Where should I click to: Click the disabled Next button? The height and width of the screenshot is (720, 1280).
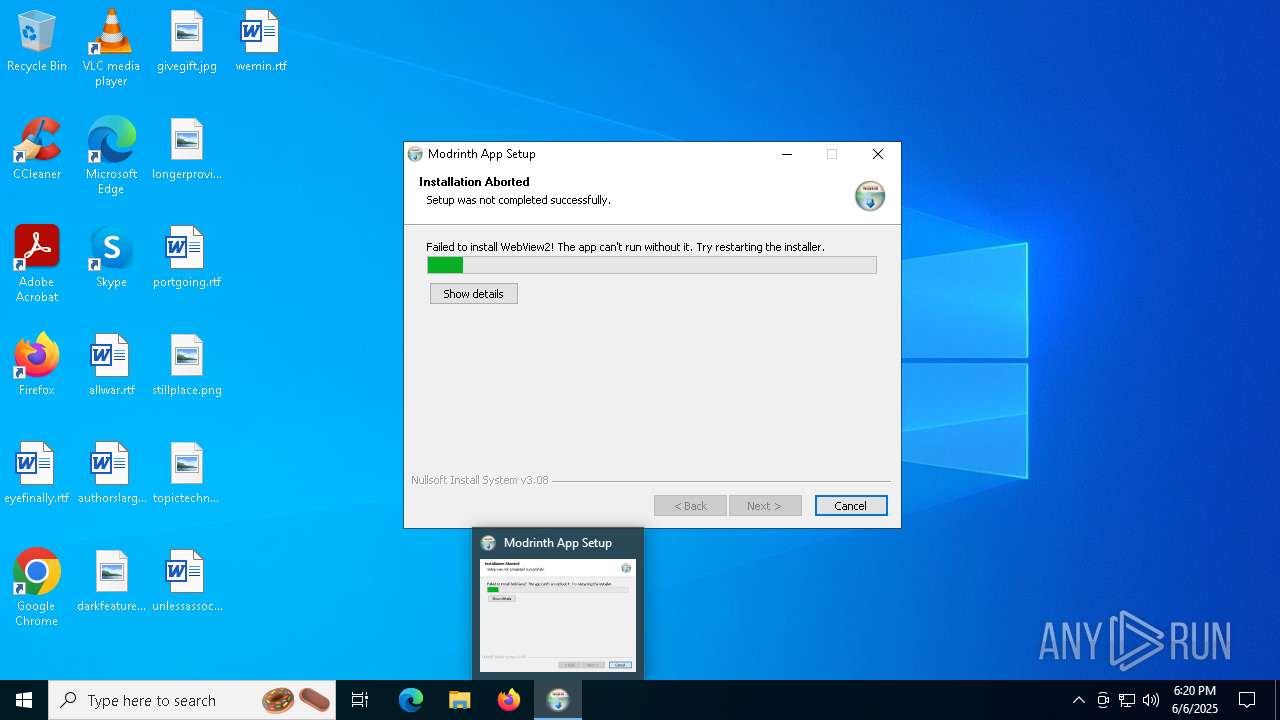pyautogui.click(x=765, y=506)
